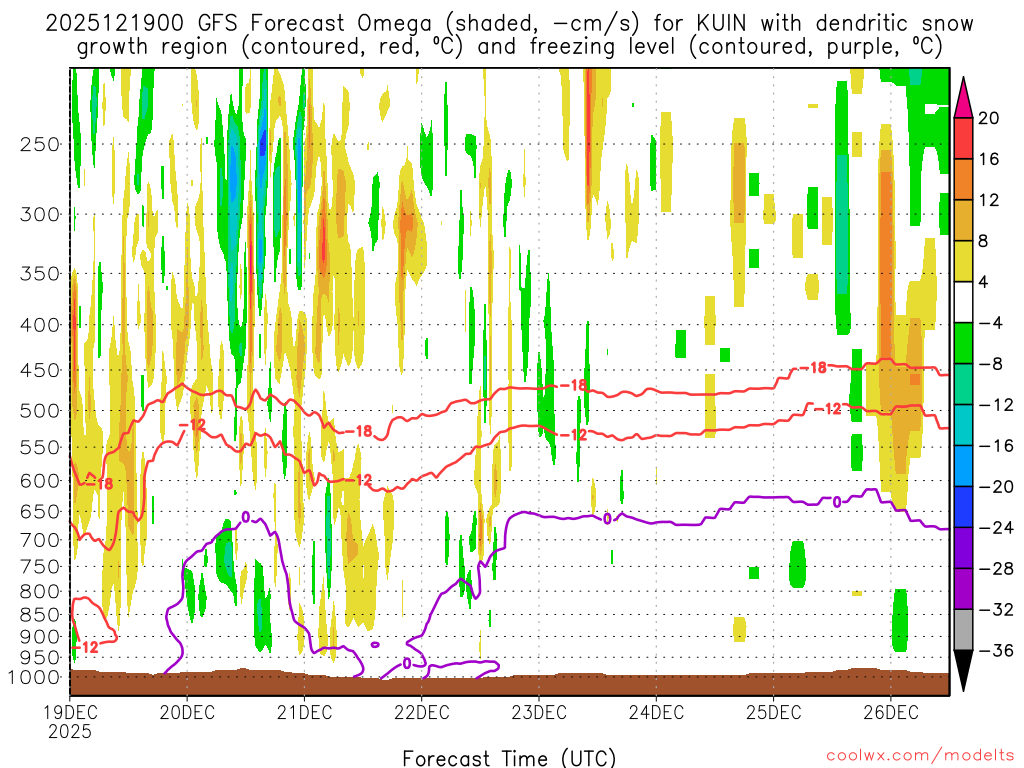
Task: Click the 24DEC x-axis date label
Action: point(656,712)
